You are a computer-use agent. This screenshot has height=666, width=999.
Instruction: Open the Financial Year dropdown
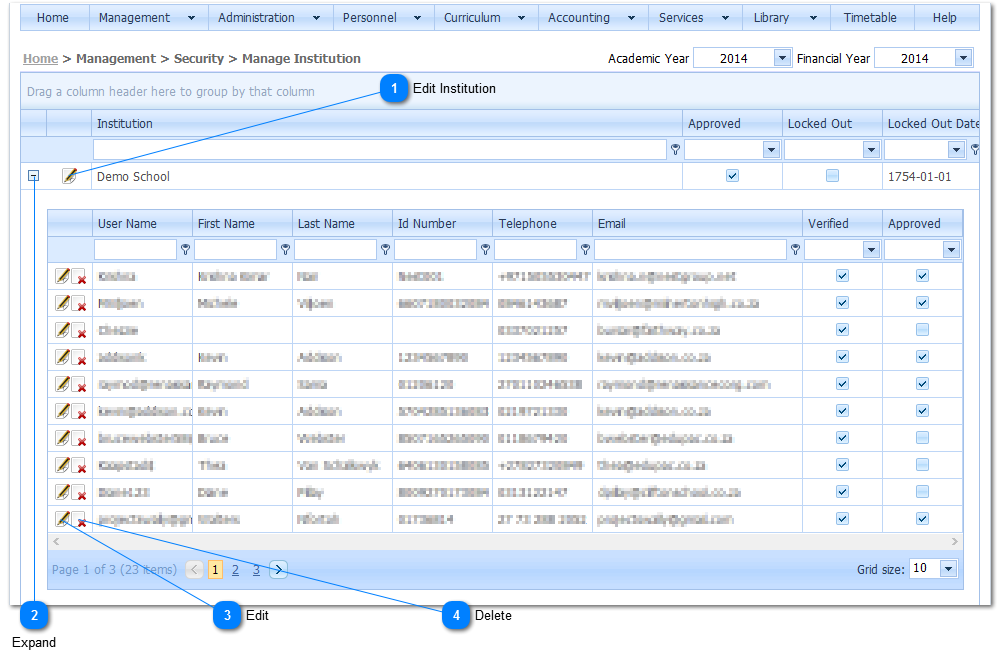click(963, 59)
